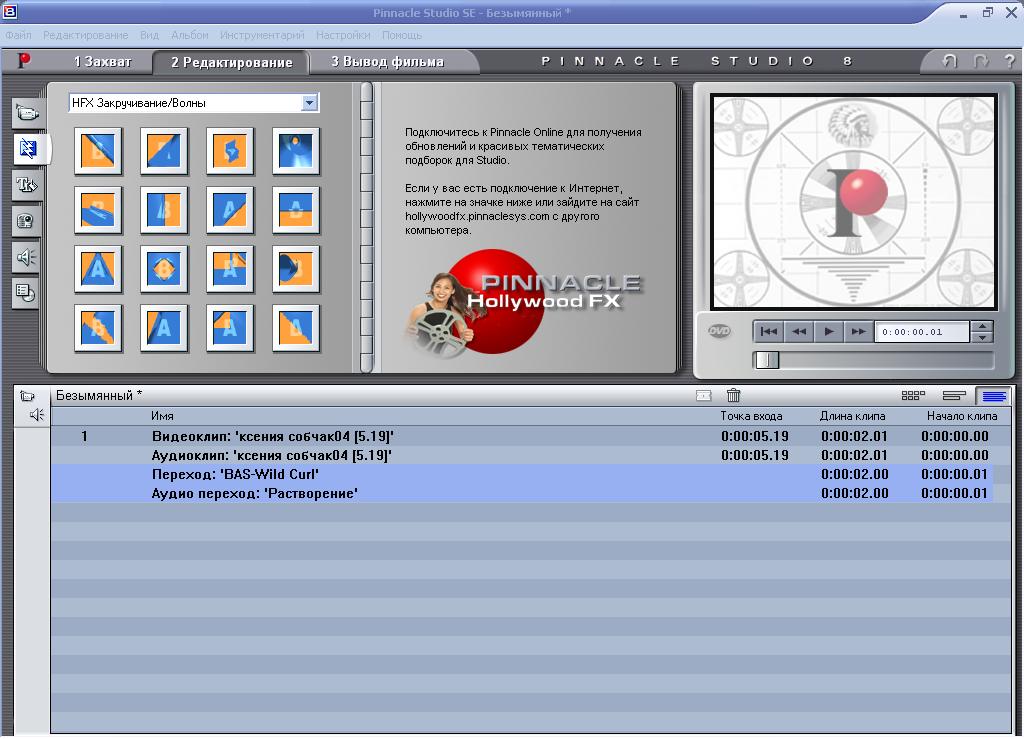Open the Вид menu
Image resolution: width=1024 pixels, height=739 pixels.
(150, 35)
